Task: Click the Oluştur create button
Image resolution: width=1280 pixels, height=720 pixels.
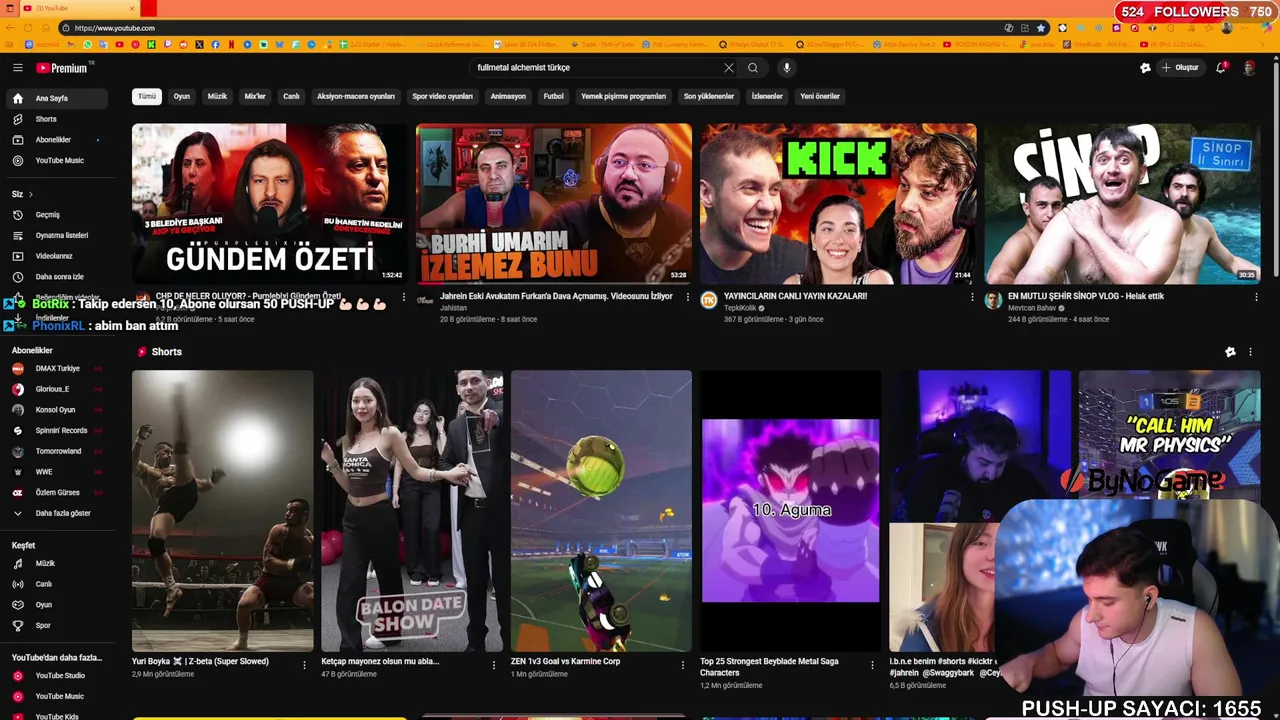Action: pyautogui.click(x=1180, y=68)
